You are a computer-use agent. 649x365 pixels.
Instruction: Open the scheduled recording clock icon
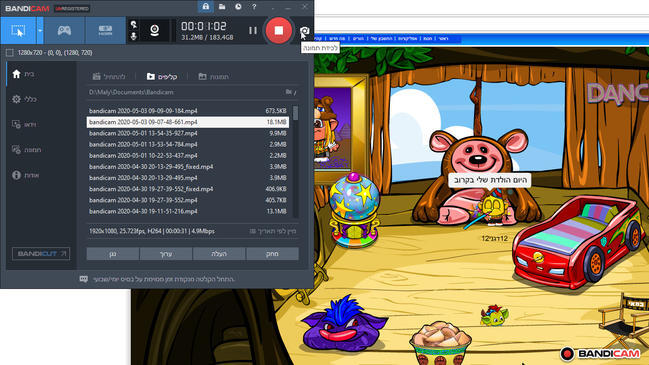[238, 7]
